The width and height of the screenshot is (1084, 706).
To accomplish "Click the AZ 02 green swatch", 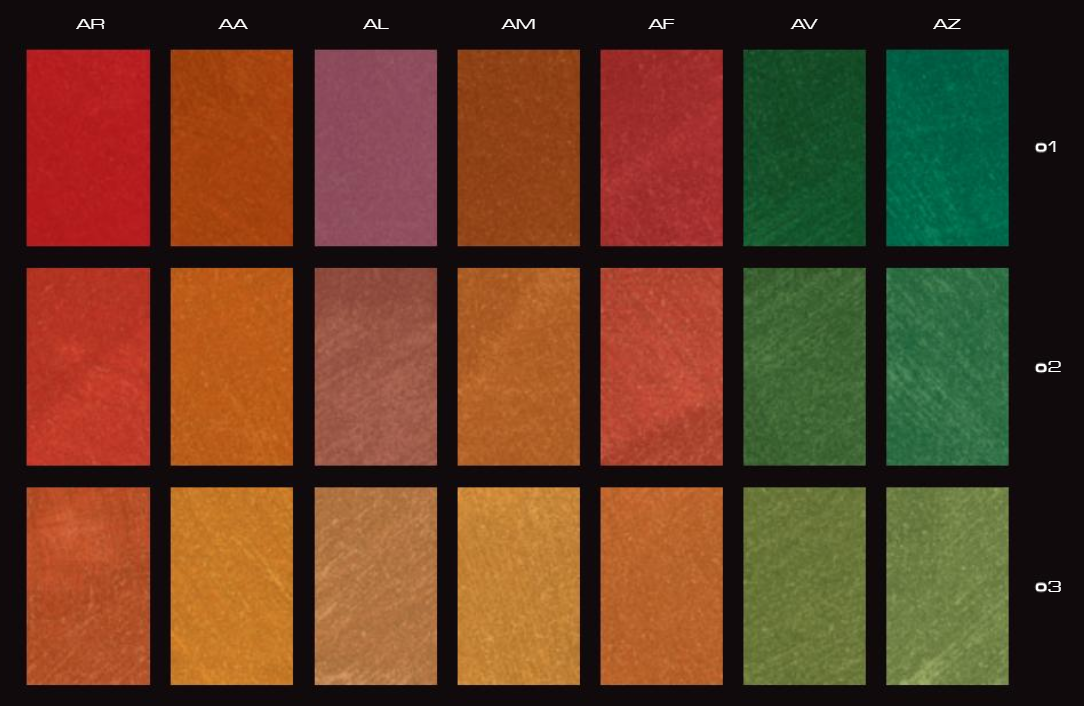I will [x=947, y=366].
